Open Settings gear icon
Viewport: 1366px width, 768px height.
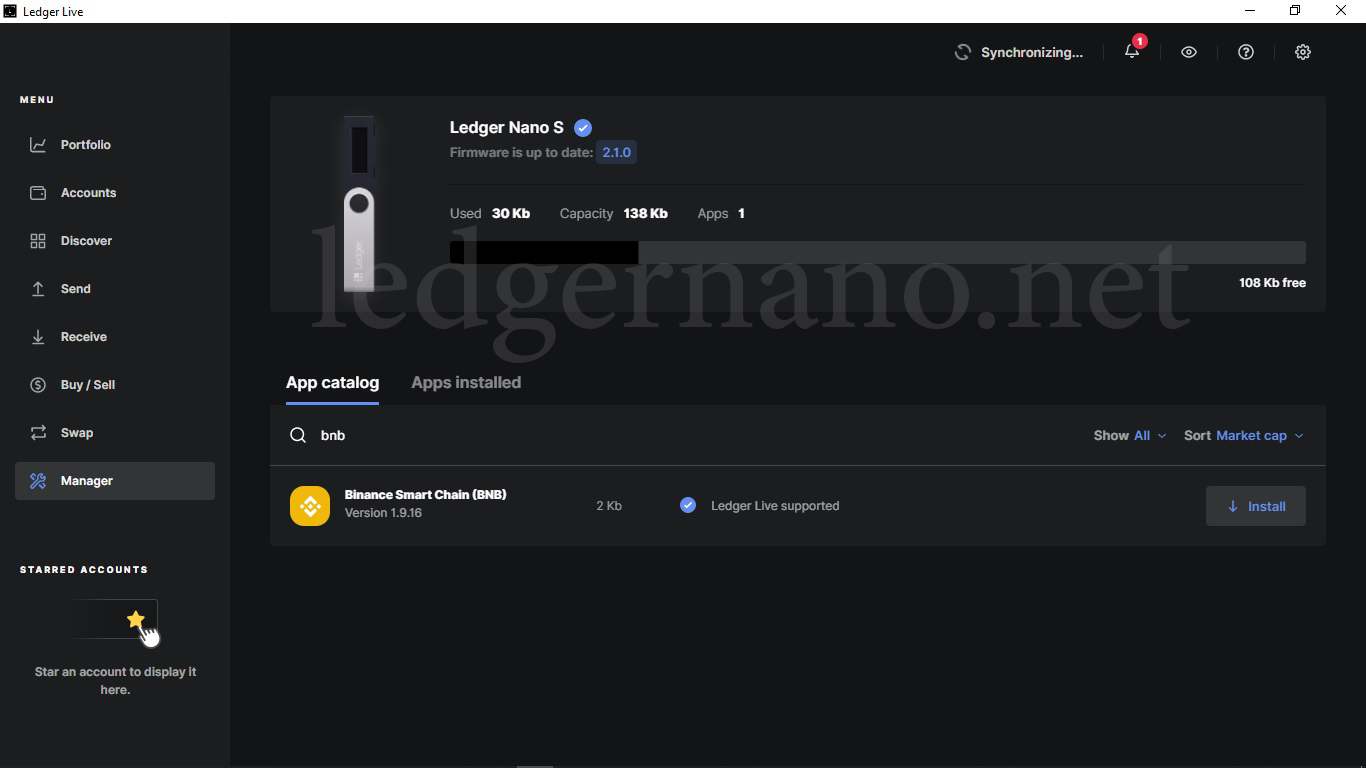[1303, 52]
